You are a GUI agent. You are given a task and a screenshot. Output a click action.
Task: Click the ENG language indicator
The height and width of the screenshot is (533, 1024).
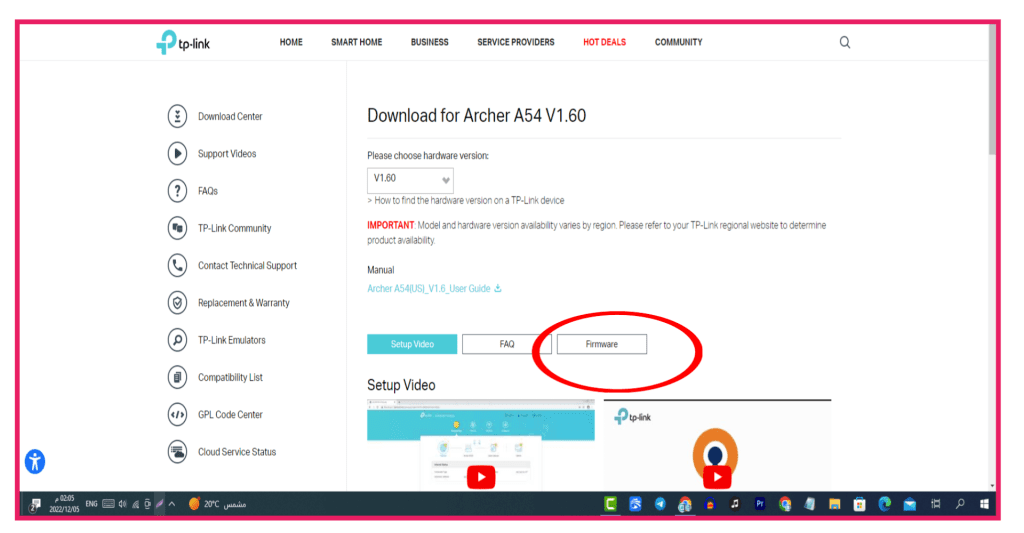[x=91, y=504]
